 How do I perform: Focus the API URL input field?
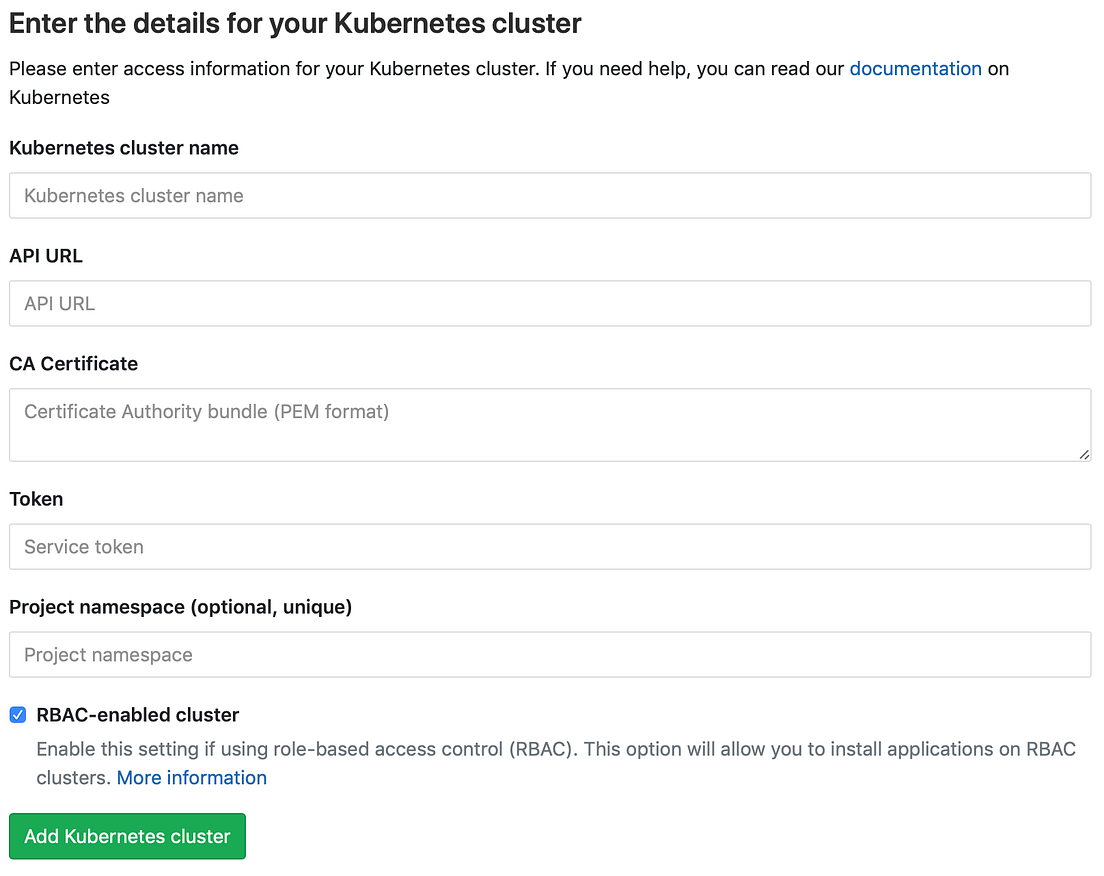pyautogui.click(x=550, y=303)
